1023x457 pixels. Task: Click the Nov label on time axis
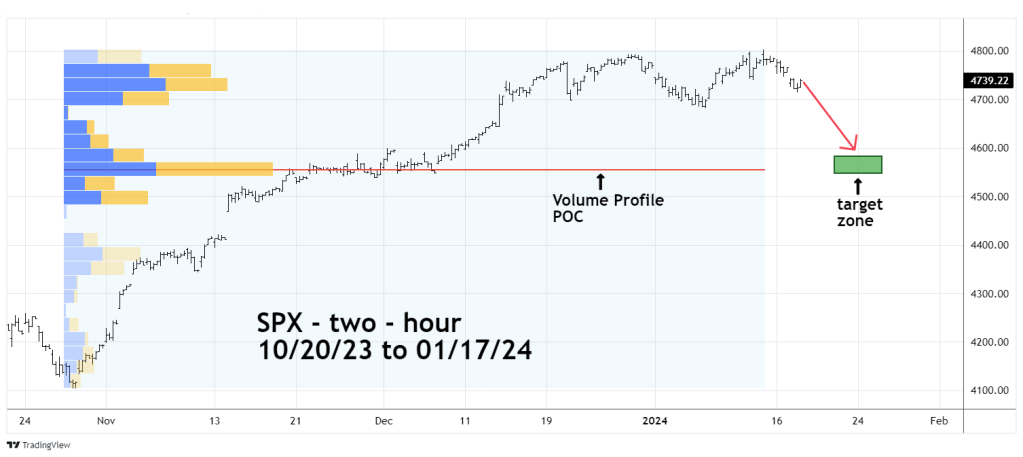pyautogui.click(x=108, y=422)
